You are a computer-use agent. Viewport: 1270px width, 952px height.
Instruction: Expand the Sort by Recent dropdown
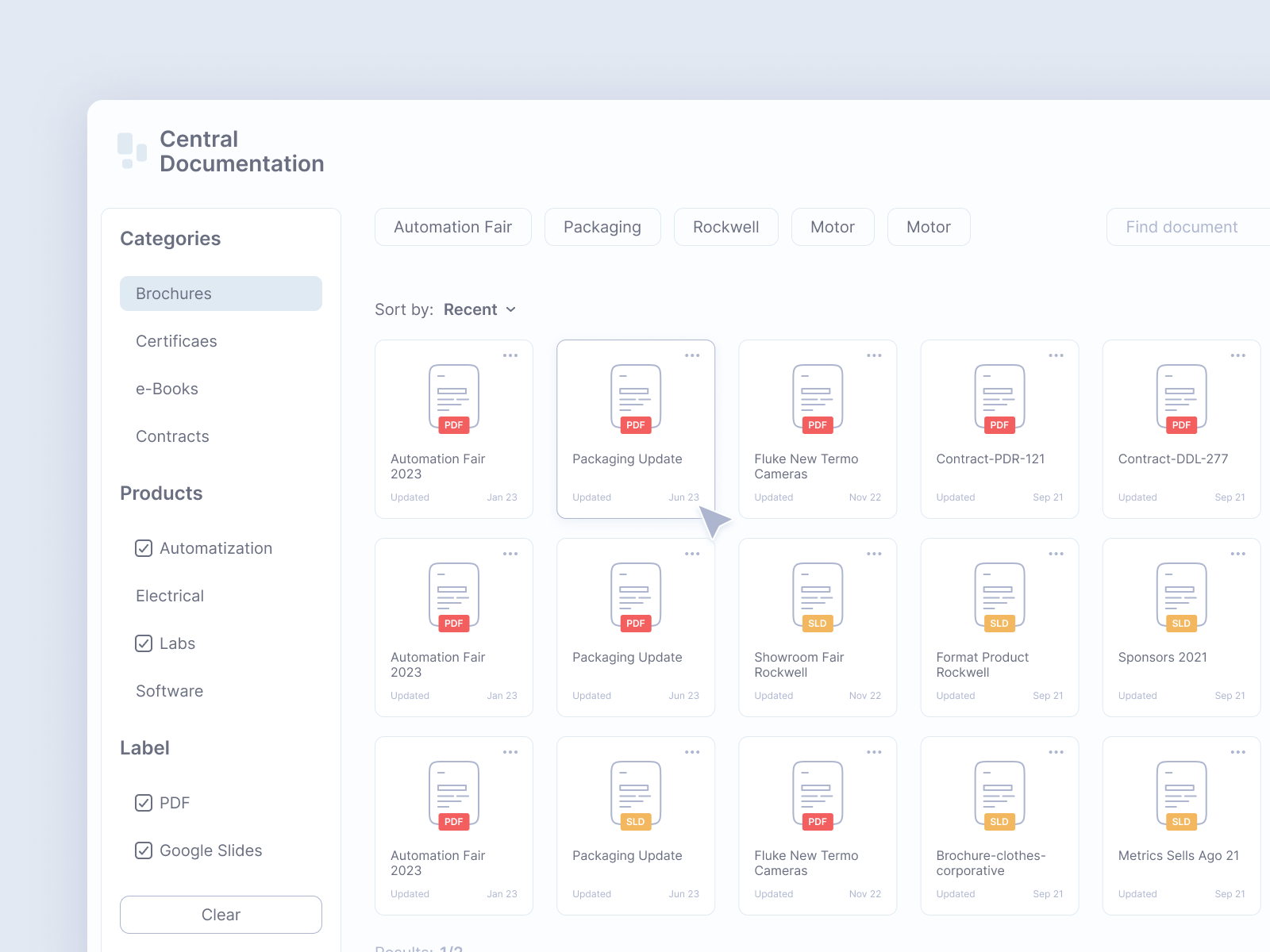tap(479, 309)
